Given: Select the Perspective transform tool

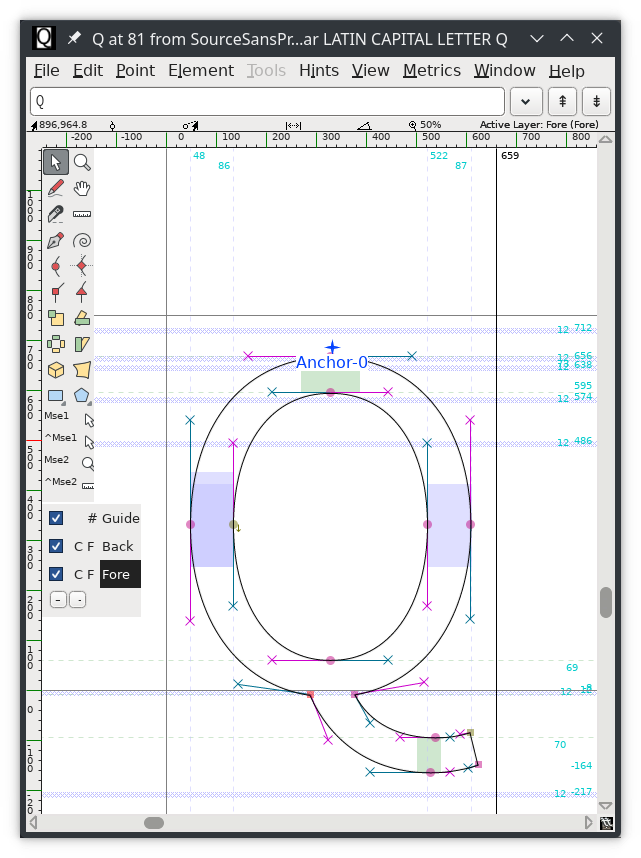Looking at the screenshot, I should coord(82,370).
